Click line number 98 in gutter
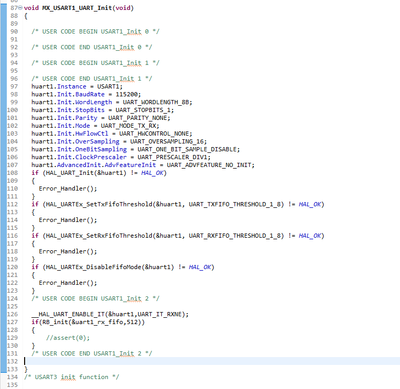Image resolution: width=400 pixels, height=389 pixels. pyautogui.click(x=14, y=94)
